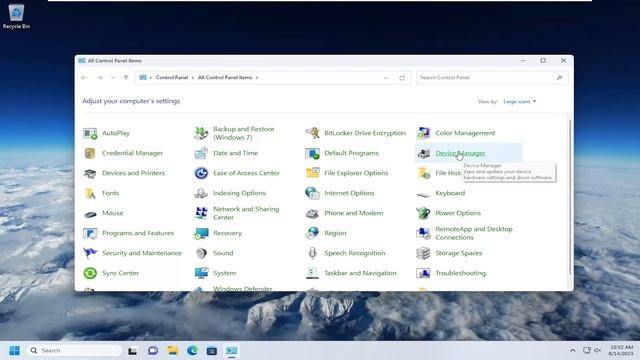Launch File Explorer from taskbar
This screenshot has width=640, height=360.
coord(173,351)
